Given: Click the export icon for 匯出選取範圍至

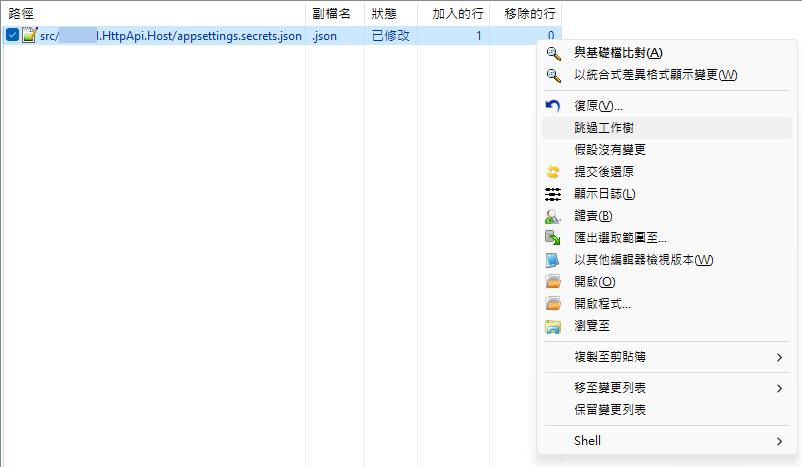Looking at the screenshot, I should pyautogui.click(x=553, y=238).
